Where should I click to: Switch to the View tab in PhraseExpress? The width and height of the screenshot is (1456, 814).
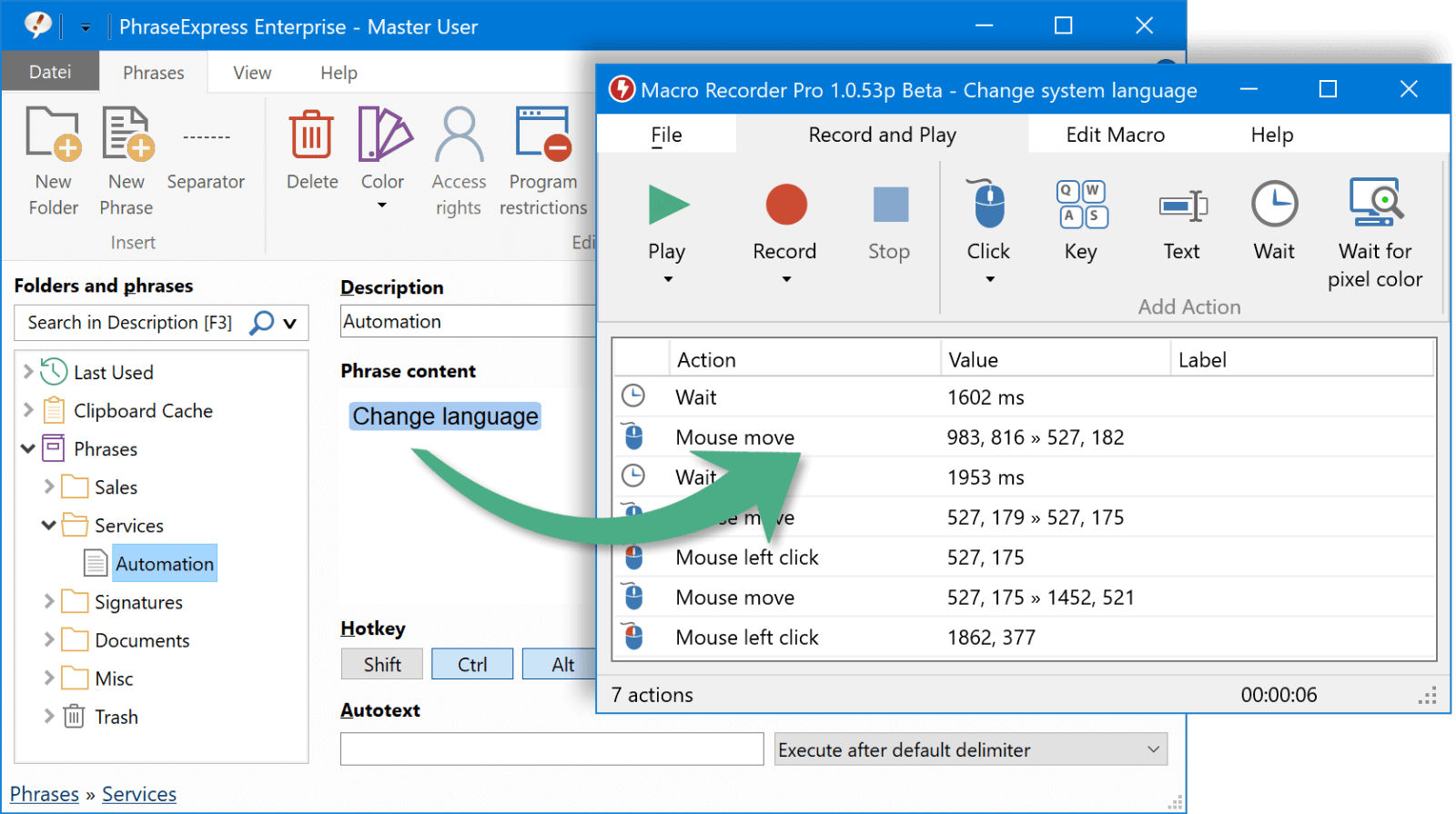coord(252,73)
